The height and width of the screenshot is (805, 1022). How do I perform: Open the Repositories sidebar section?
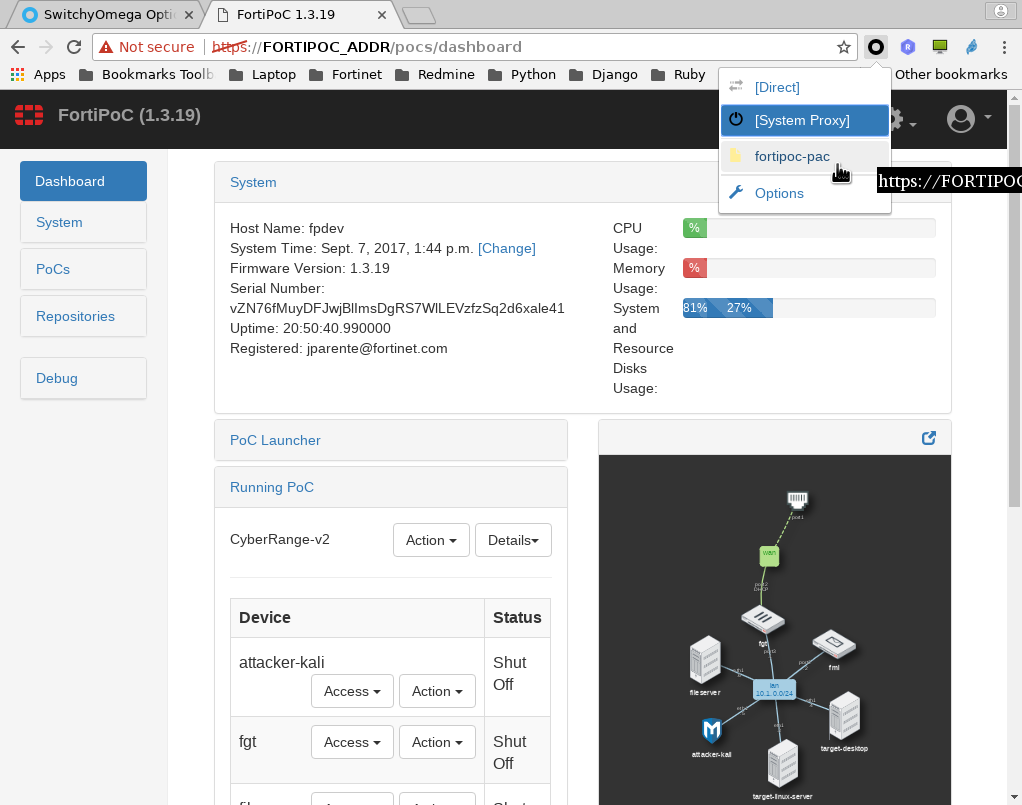coord(75,316)
